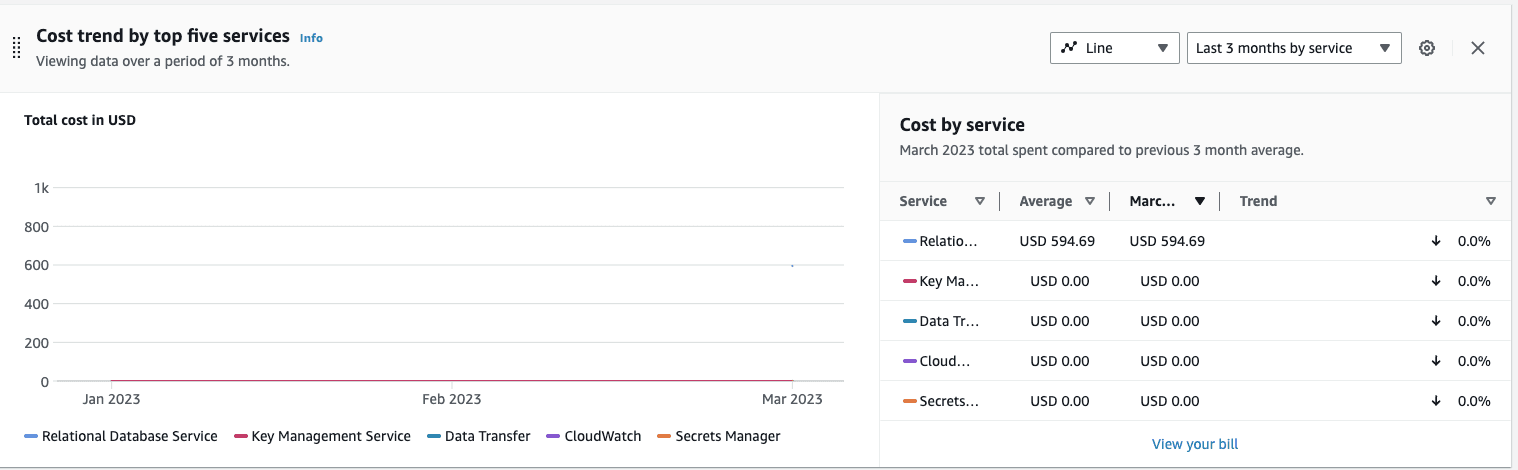The width and height of the screenshot is (1518, 470).
Task: Click trend arrow in CloudWatch row
Action: click(1436, 361)
